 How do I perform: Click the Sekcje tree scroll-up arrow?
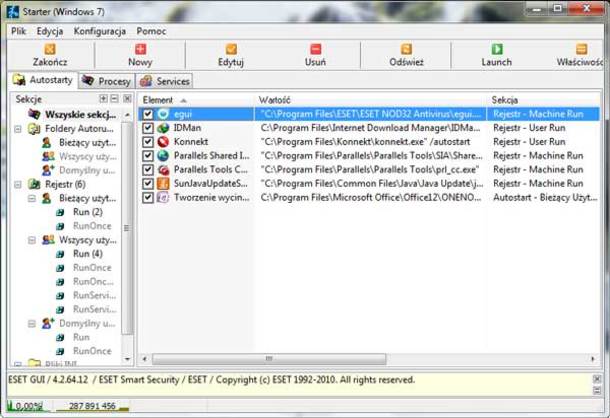pyautogui.click(x=127, y=115)
